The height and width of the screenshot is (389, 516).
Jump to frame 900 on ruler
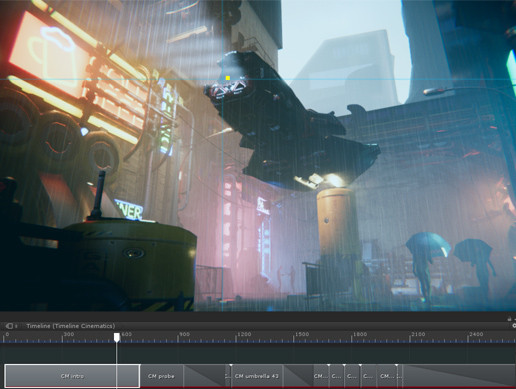point(184,334)
